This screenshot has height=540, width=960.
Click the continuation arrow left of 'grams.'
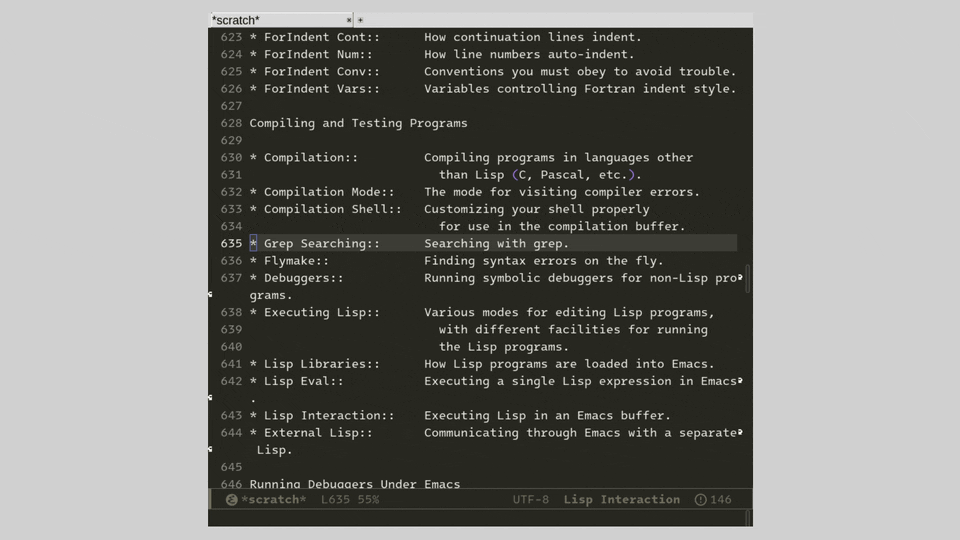(211, 295)
